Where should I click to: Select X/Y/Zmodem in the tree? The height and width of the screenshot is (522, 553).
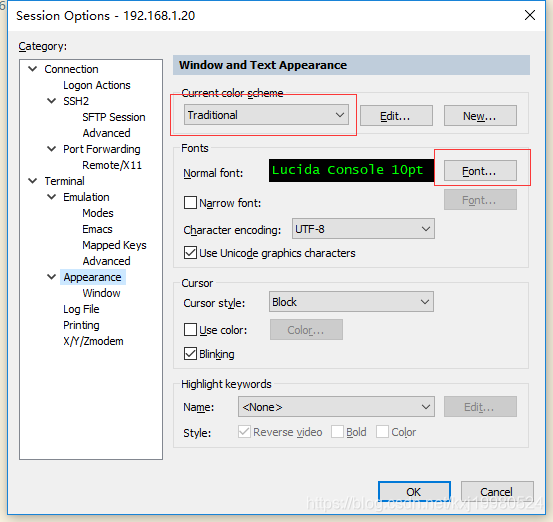tap(93, 341)
